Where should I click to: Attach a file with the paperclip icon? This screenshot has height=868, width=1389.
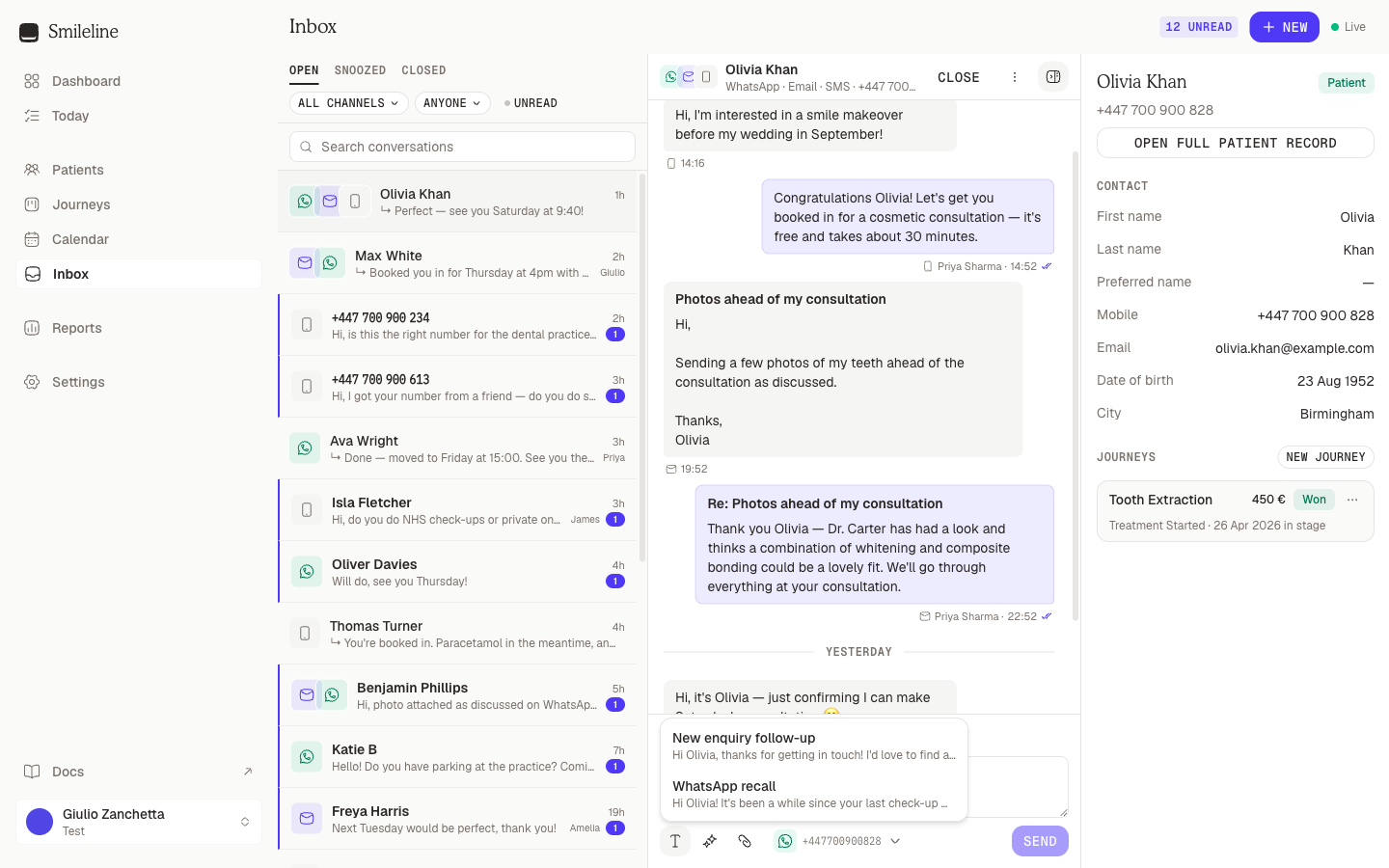[745, 841]
